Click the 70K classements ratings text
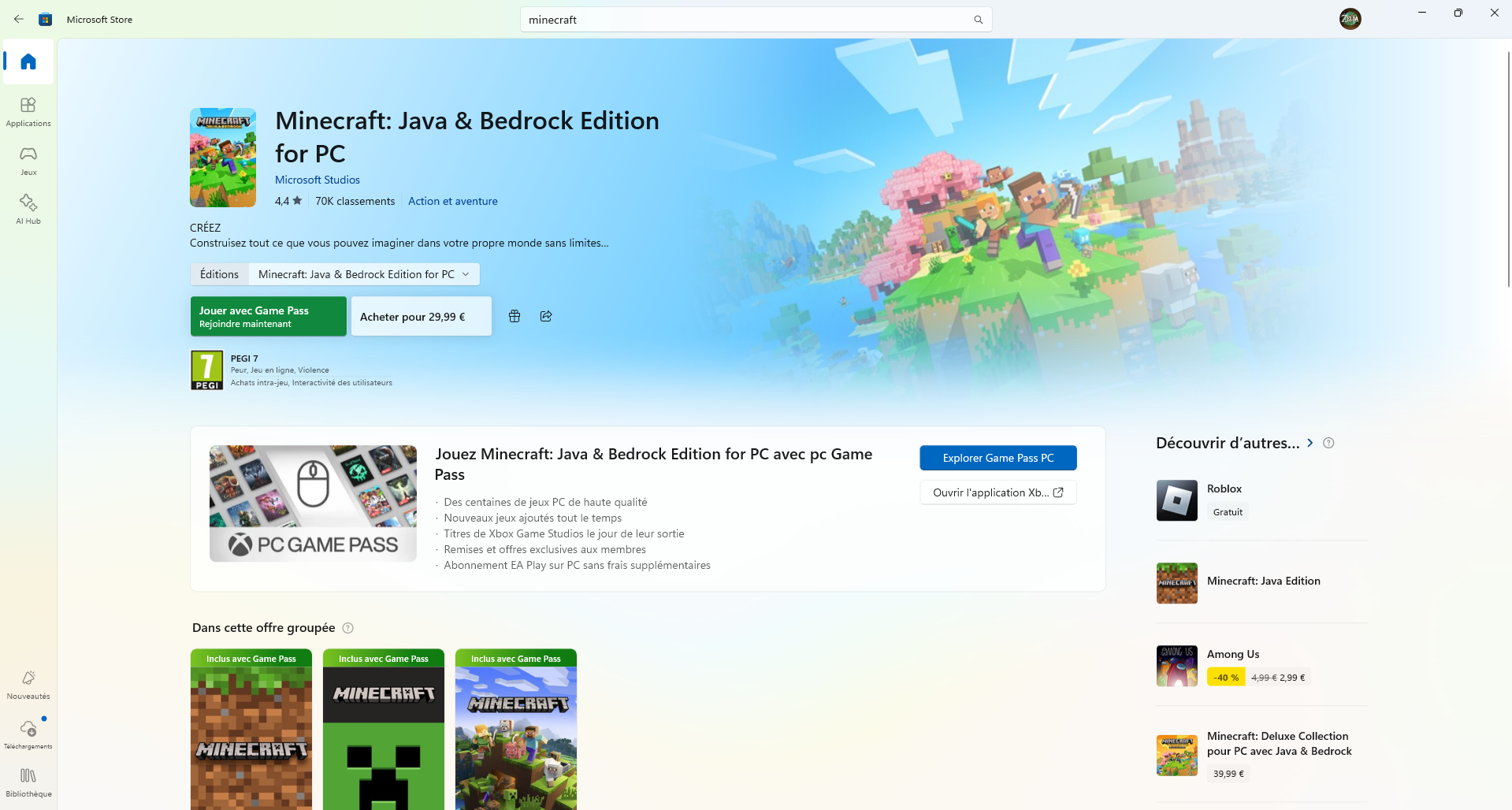Viewport: 1512px width, 810px height. [x=355, y=201]
